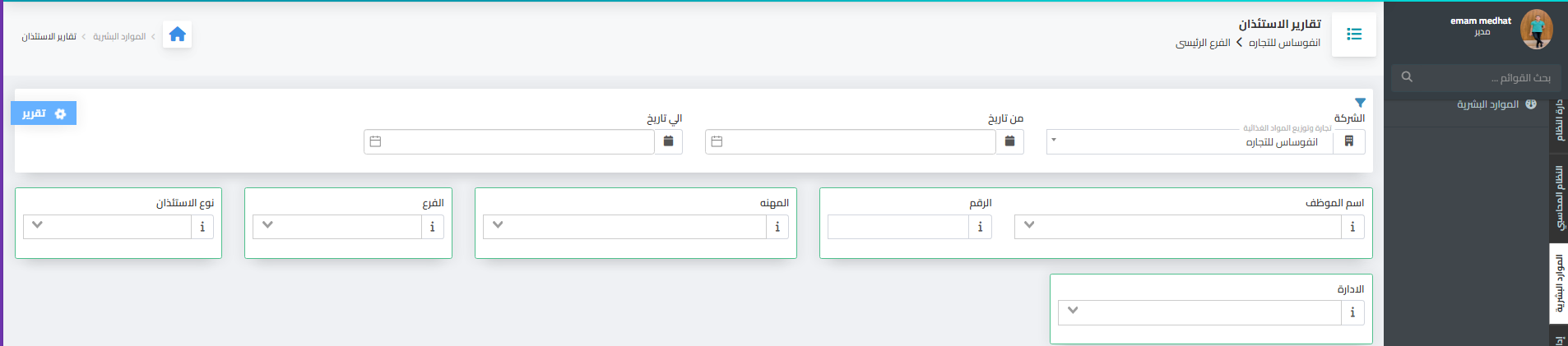Open calendar icon for من تاريخ
This screenshot has height=346, width=1568.
(1010, 141)
